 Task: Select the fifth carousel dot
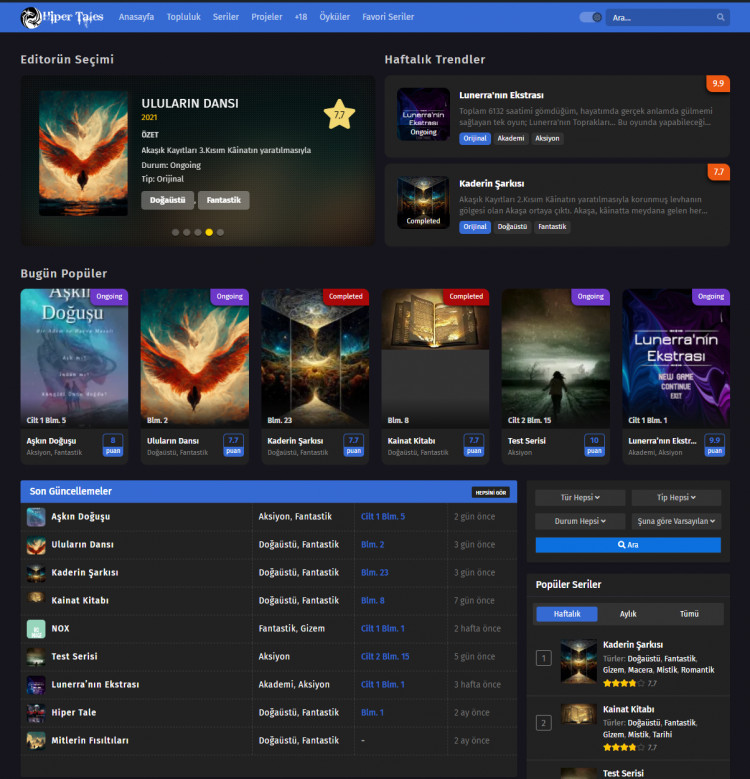point(220,232)
